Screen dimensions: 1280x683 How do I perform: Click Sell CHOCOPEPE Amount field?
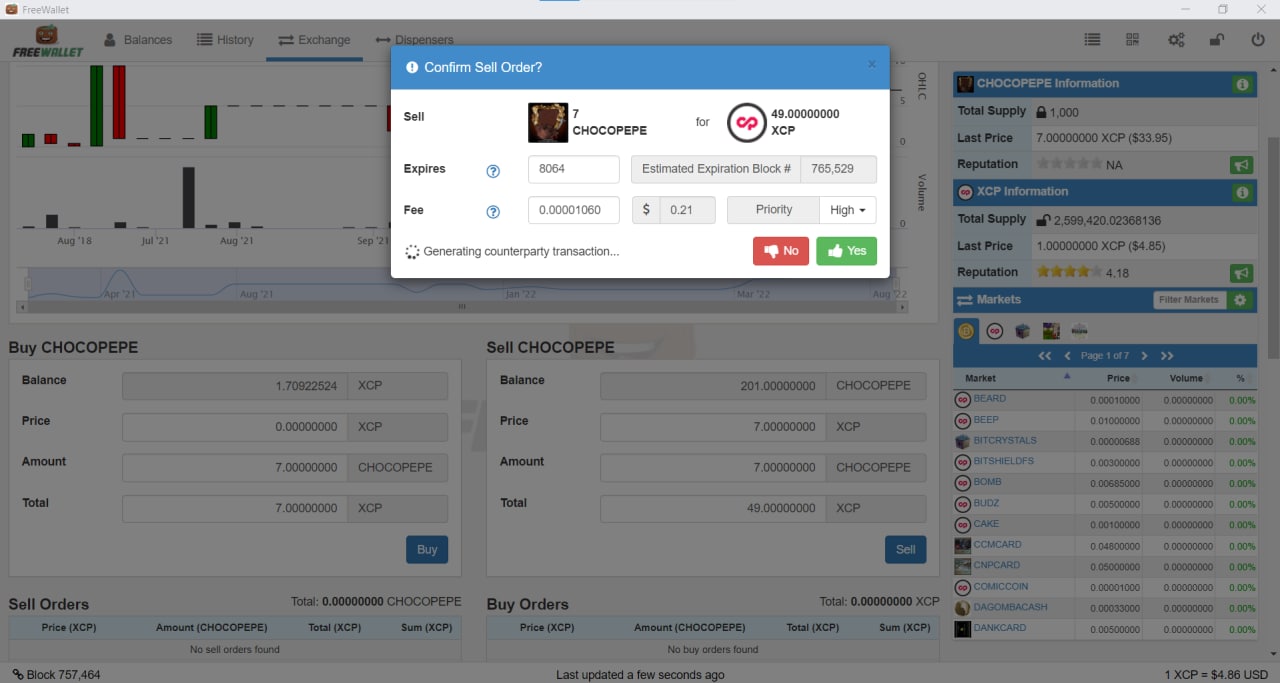coord(713,467)
